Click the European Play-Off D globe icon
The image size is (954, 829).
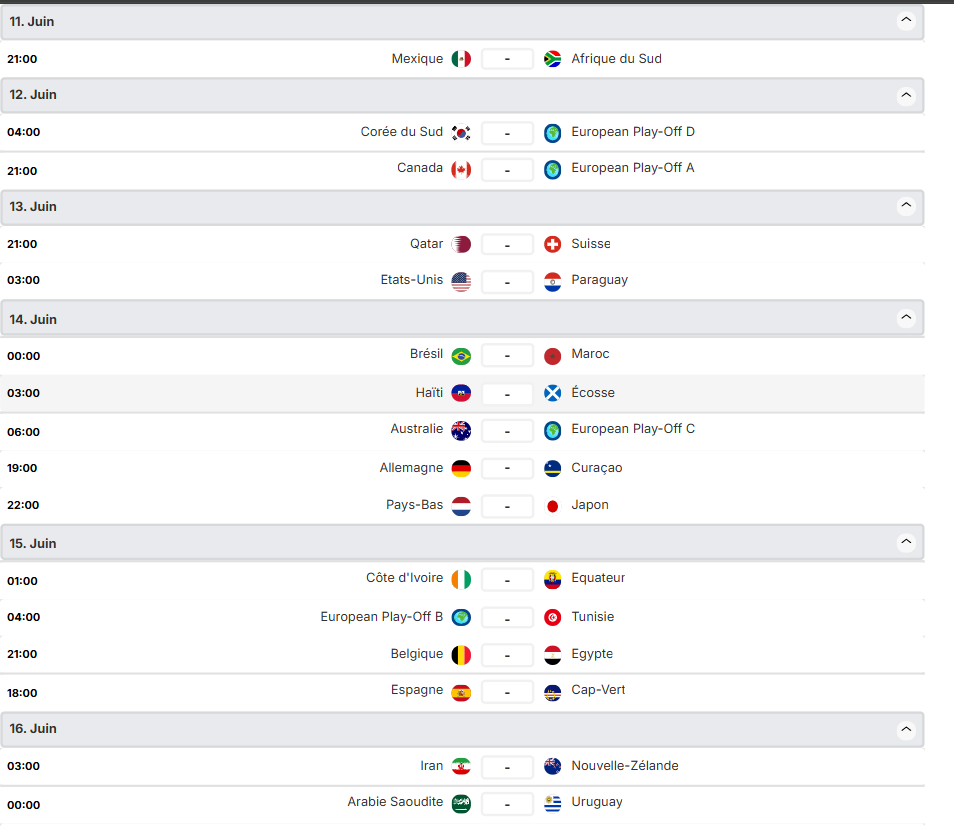point(552,133)
